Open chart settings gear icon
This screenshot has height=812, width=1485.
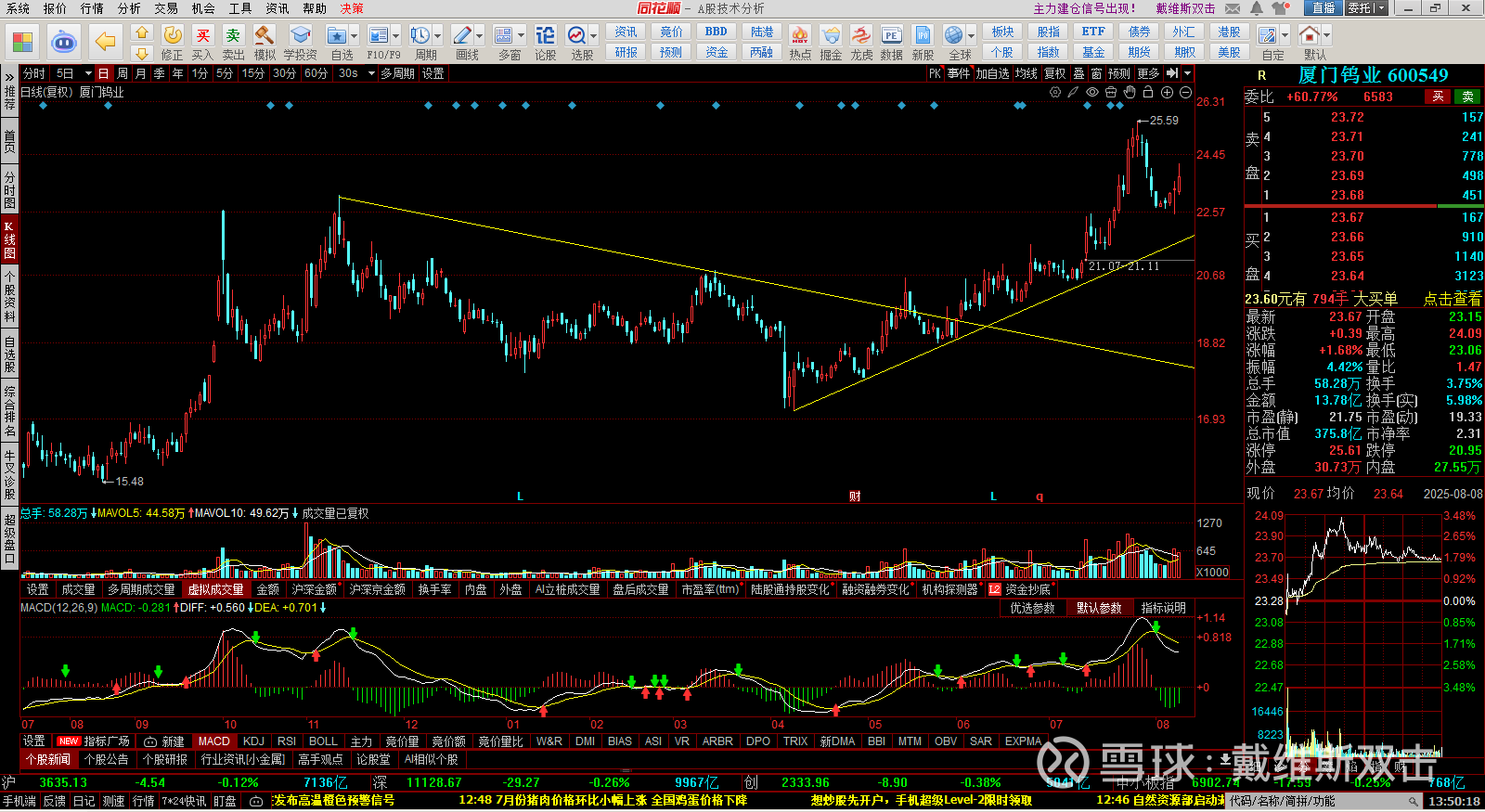coord(1055,92)
